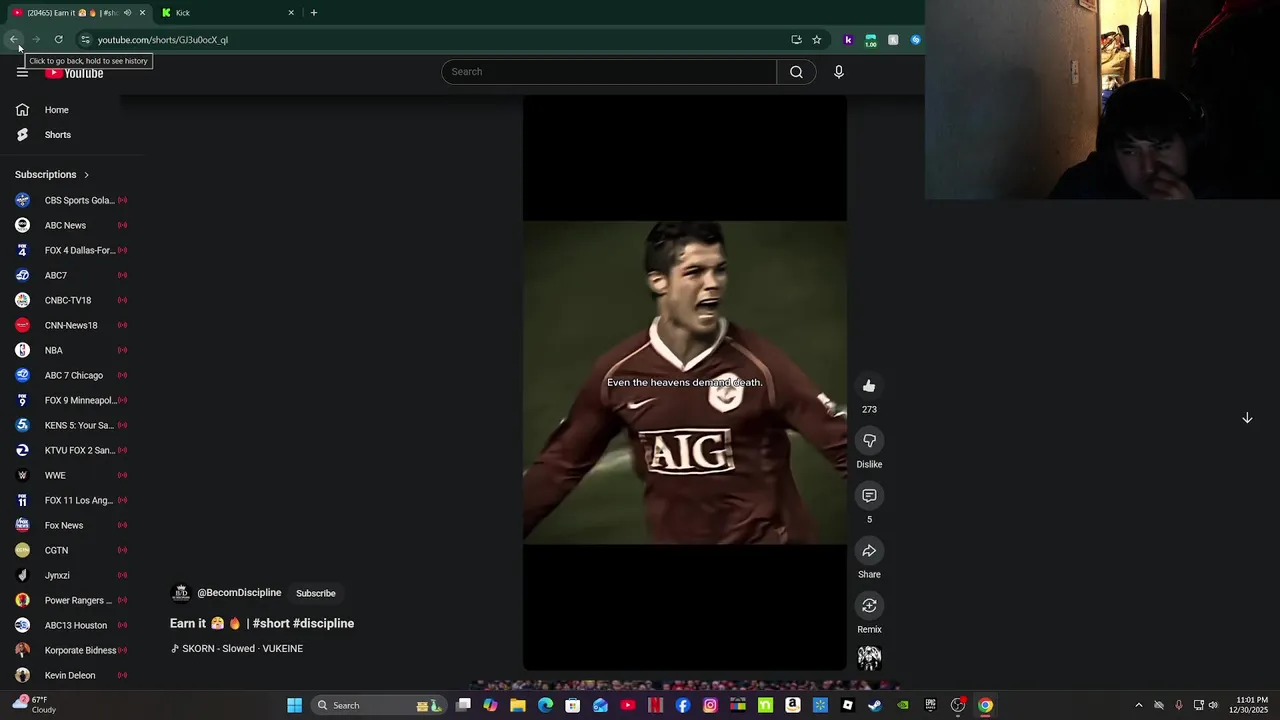Select Korporate Bidness subscription
This screenshot has width=1280, height=720.
click(71, 650)
